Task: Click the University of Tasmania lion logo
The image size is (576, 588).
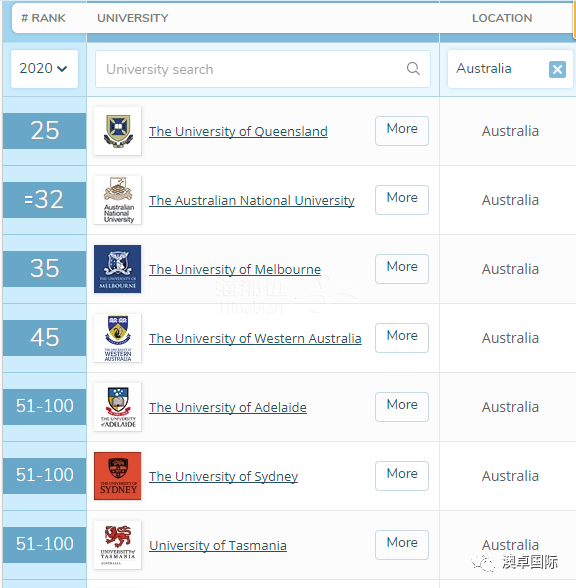Action: [x=118, y=545]
